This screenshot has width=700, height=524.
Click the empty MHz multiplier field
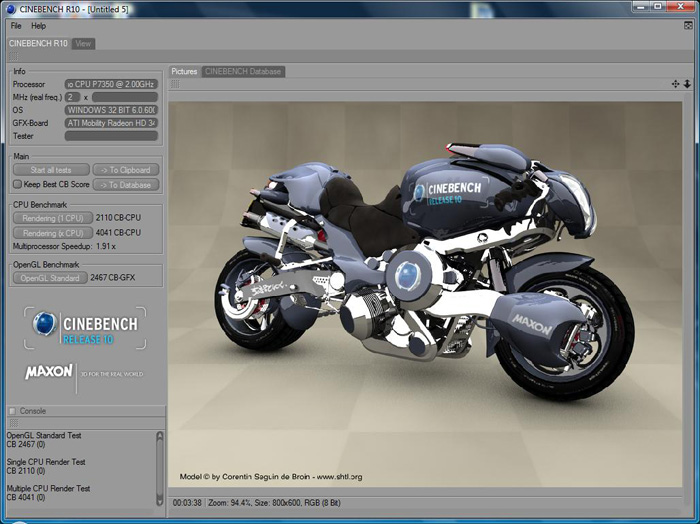click(x=125, y=97)
